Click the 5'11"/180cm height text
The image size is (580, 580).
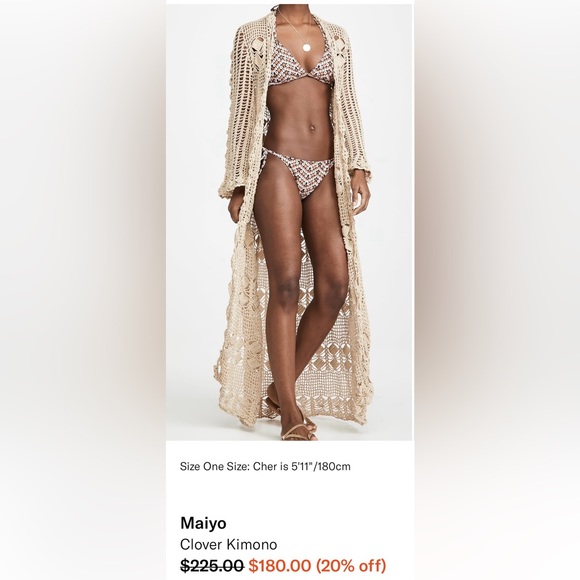tap(320, 466)
